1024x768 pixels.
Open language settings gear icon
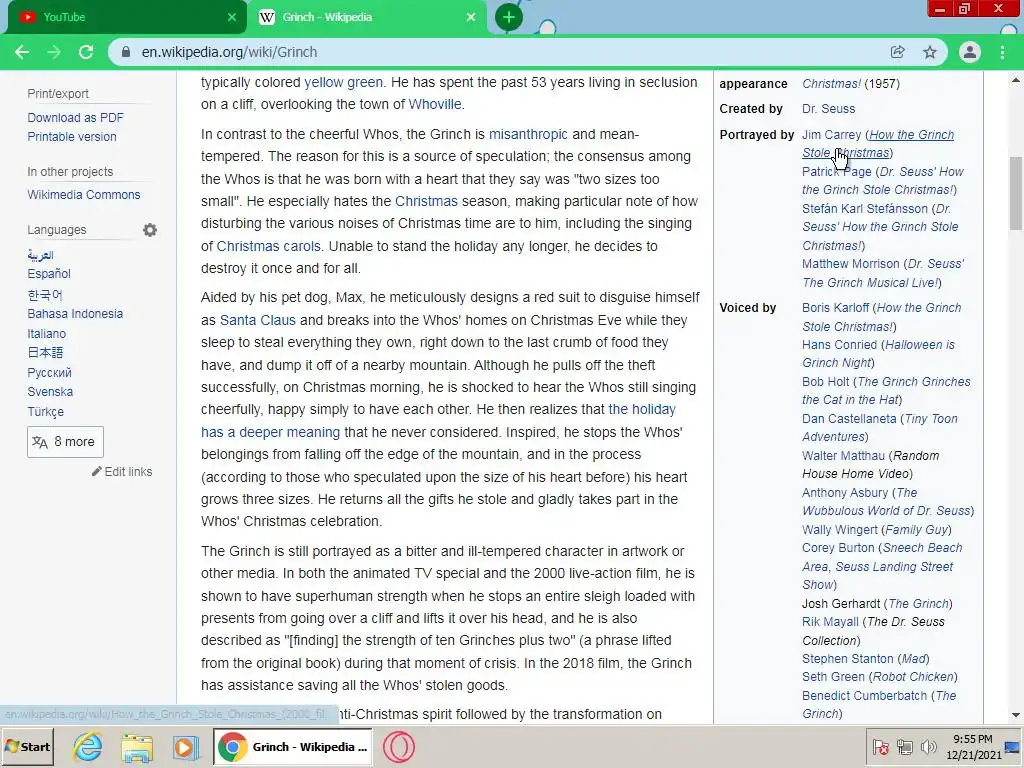[150, 230]
